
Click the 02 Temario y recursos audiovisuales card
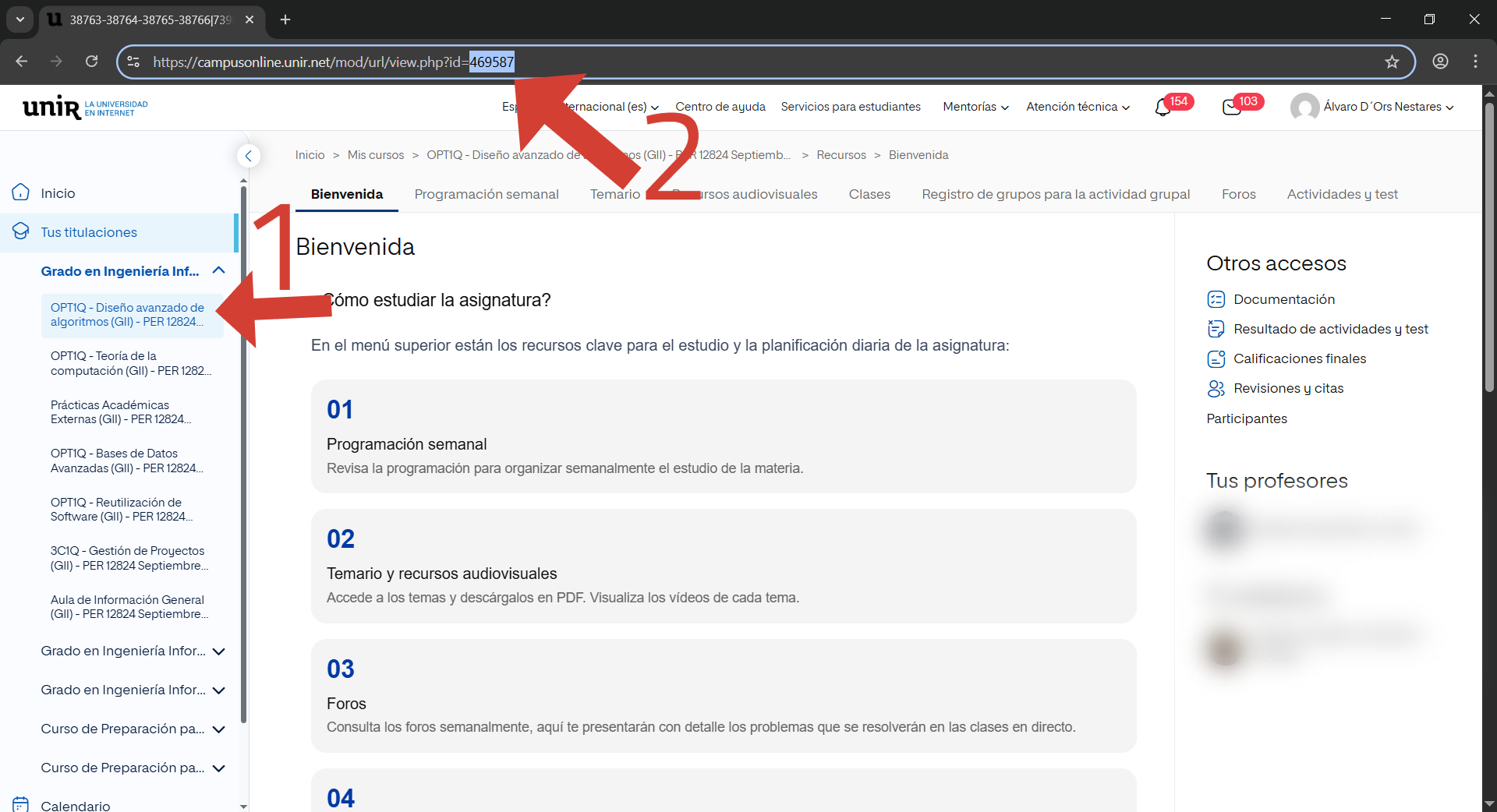point(724,566)
